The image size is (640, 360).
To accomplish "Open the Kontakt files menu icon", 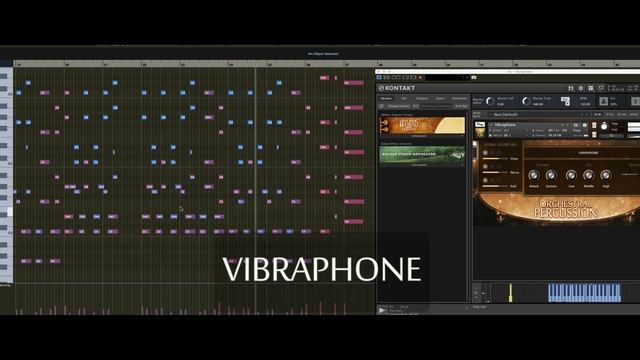I will coord(571,88).
